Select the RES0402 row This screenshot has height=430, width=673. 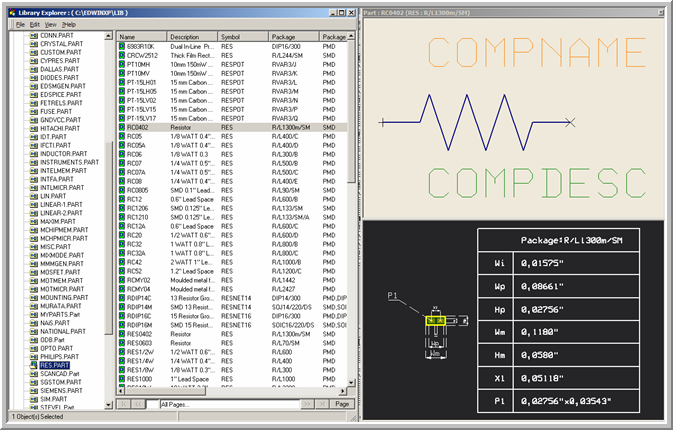(232, 334)
